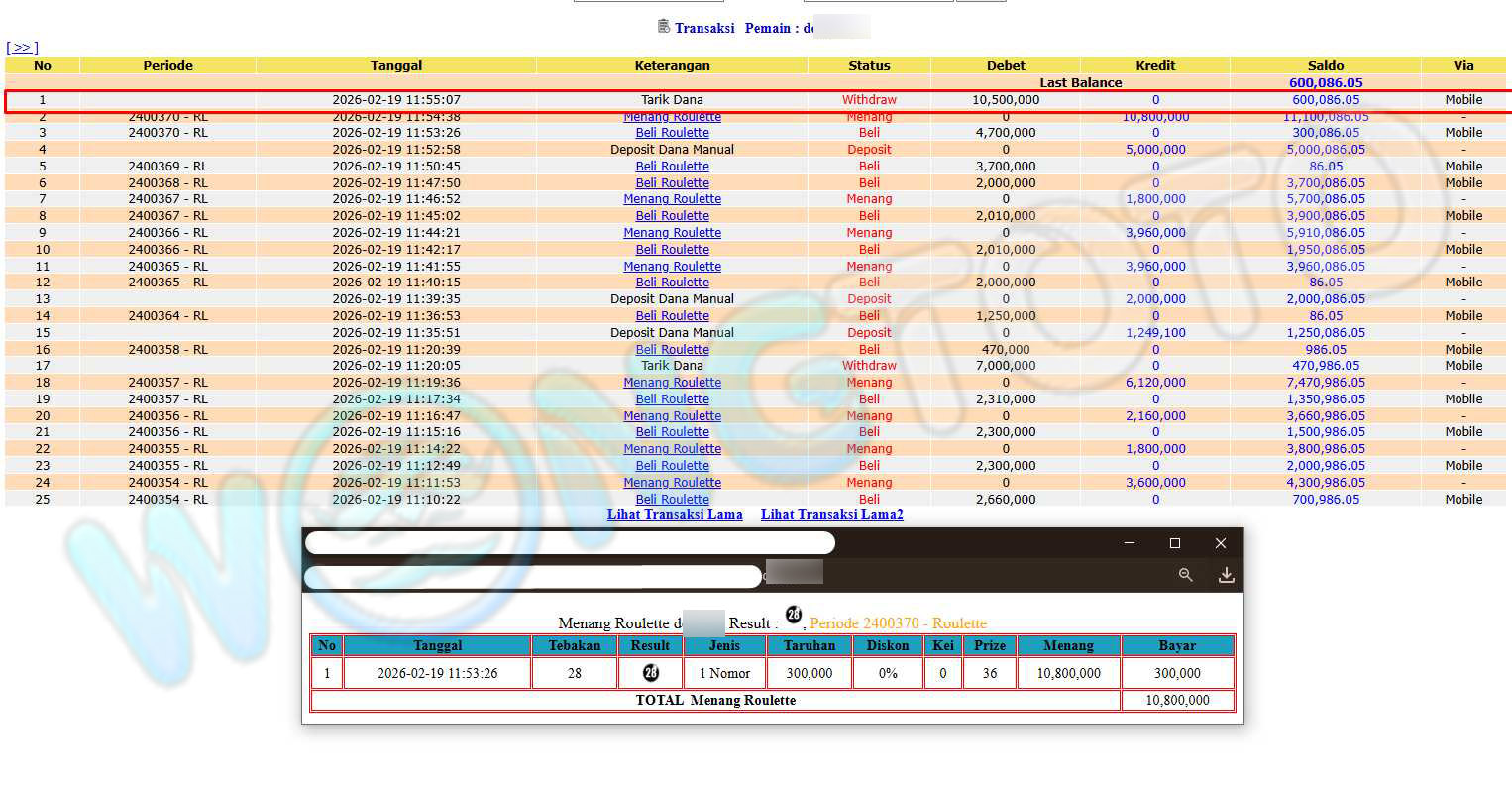Click the result ball 28 in table row

650,673
